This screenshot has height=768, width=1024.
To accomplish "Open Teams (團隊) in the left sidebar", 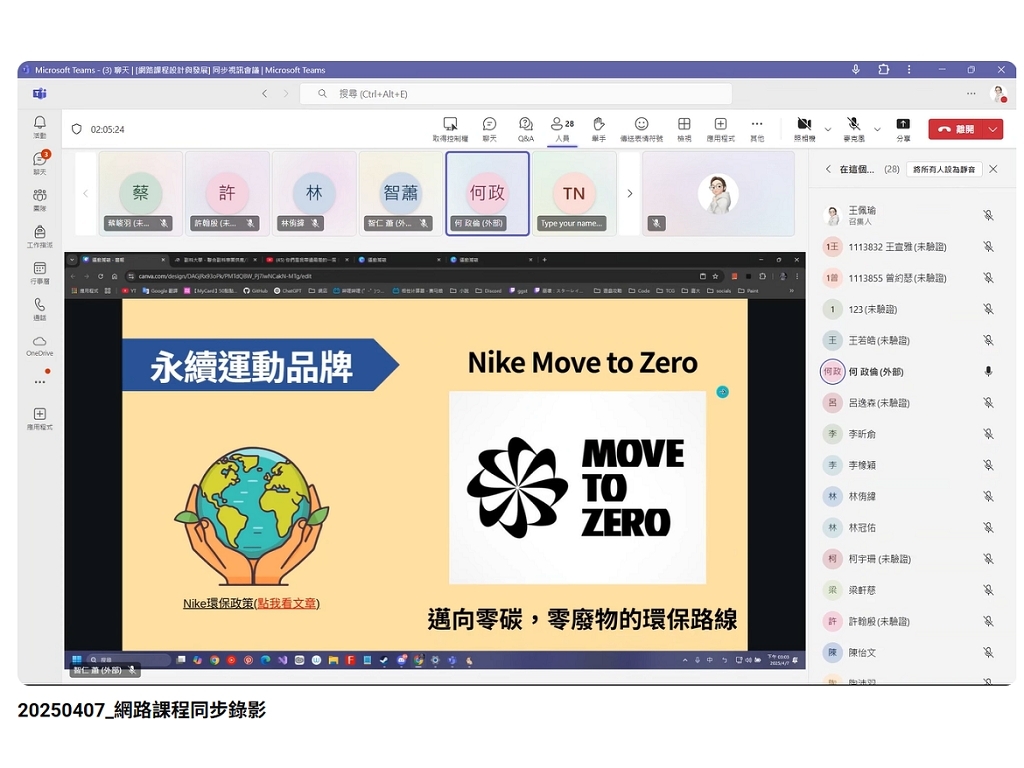I will pos(40,199).
